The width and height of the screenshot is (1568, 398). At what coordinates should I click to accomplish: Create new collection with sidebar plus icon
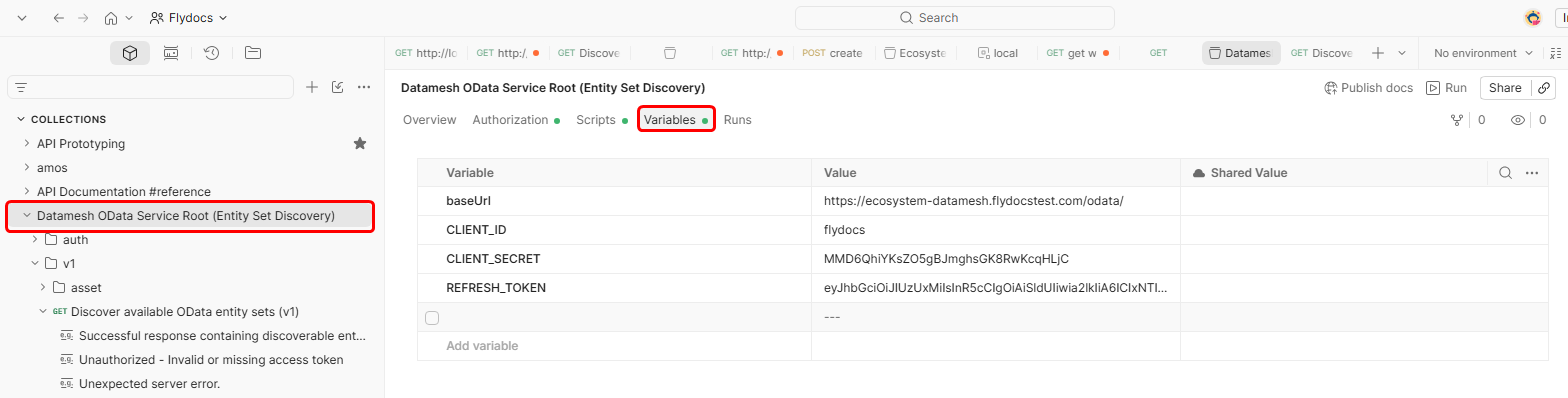click(312, 87)
